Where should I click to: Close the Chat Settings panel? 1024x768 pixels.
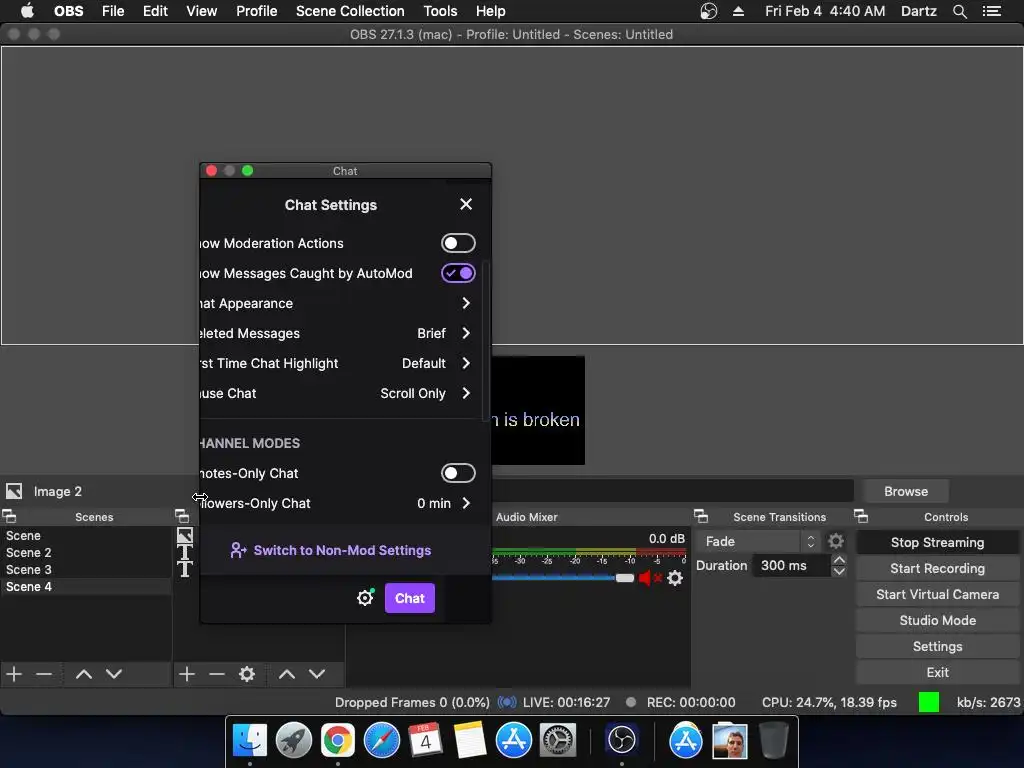click(466, 204)
